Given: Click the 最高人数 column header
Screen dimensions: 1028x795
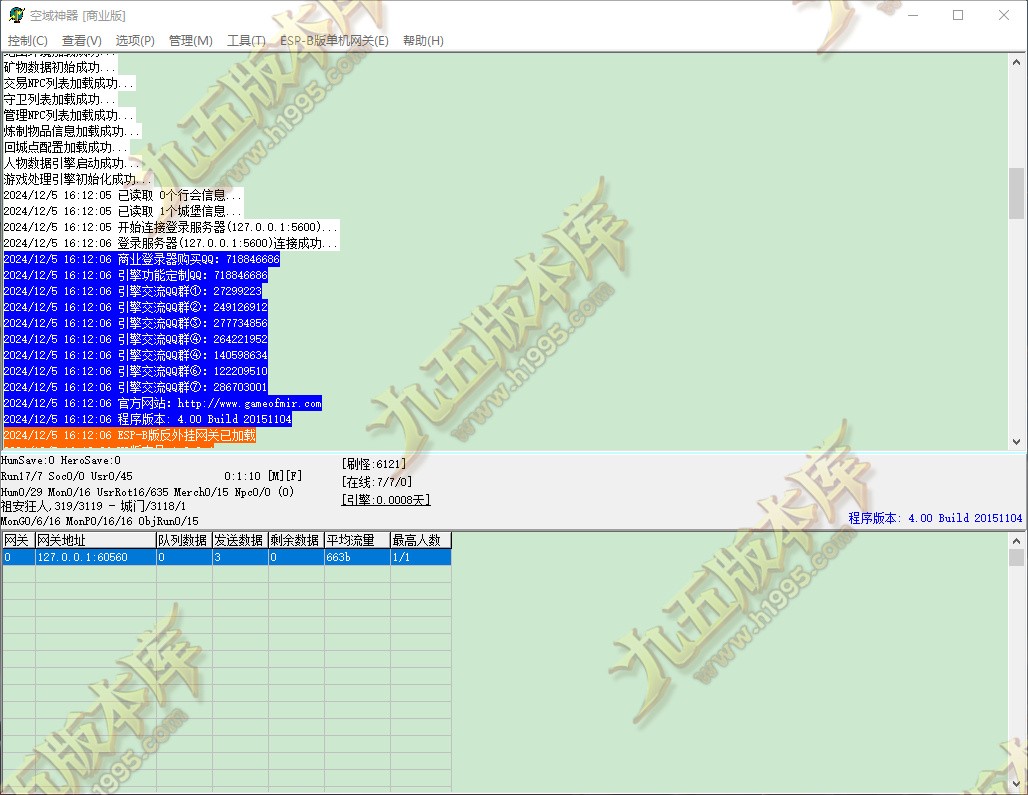Looking at the screenshot, I should (x=420, y=540).
